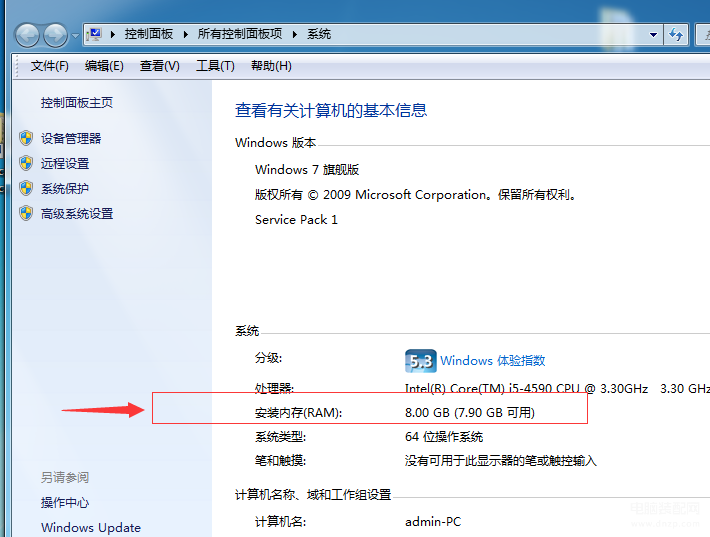710x537 pixels.
Task: Open the recent pages dropdown beside Forward
Action: pyautogui.click(x=75, y=35)
